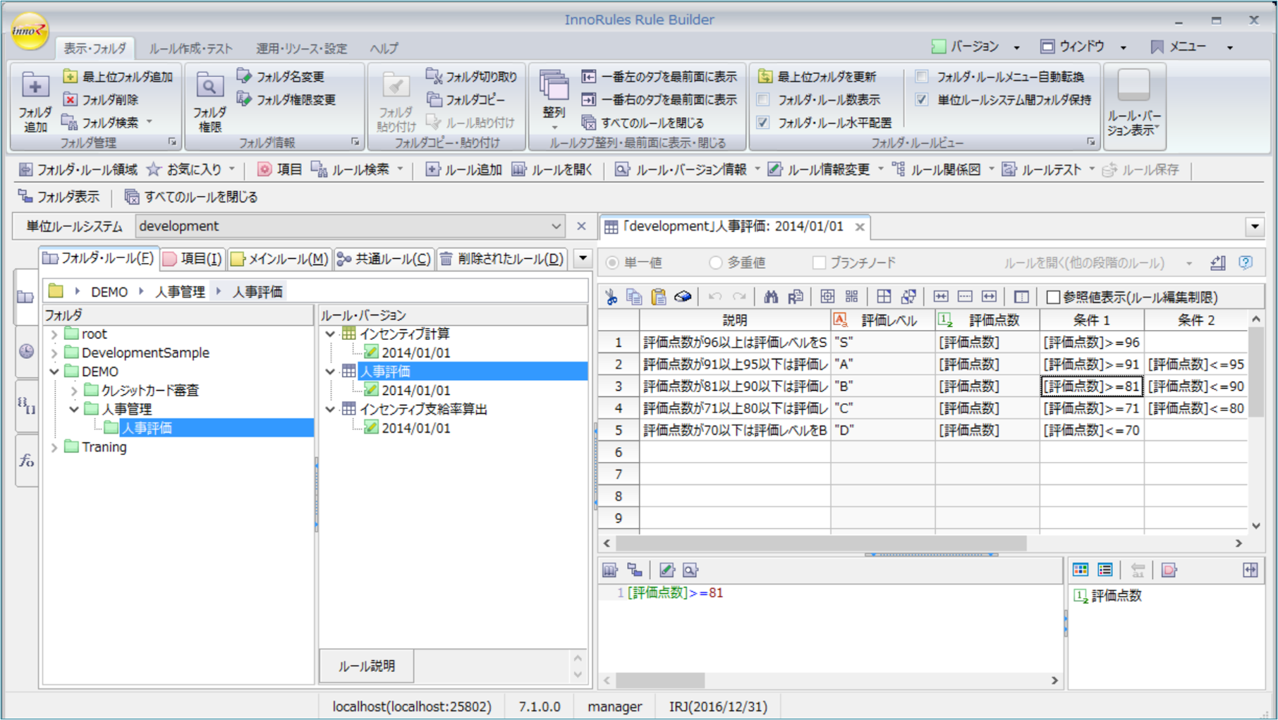This screenshot has width=1278, height=720.
Task: Click the Paste icon above the rule grid
Action: click(660, 297)
